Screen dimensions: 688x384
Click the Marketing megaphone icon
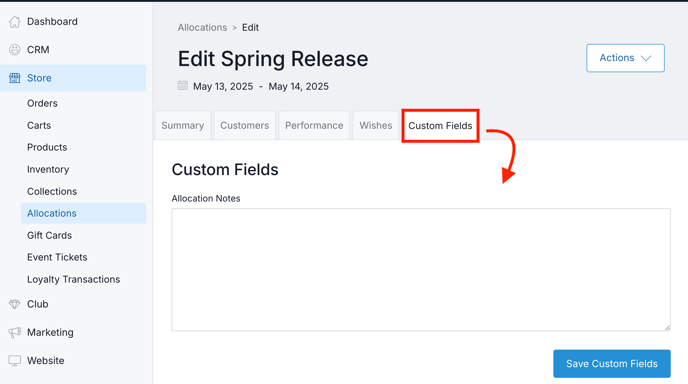pyautogui.click(x=14, y=332)
